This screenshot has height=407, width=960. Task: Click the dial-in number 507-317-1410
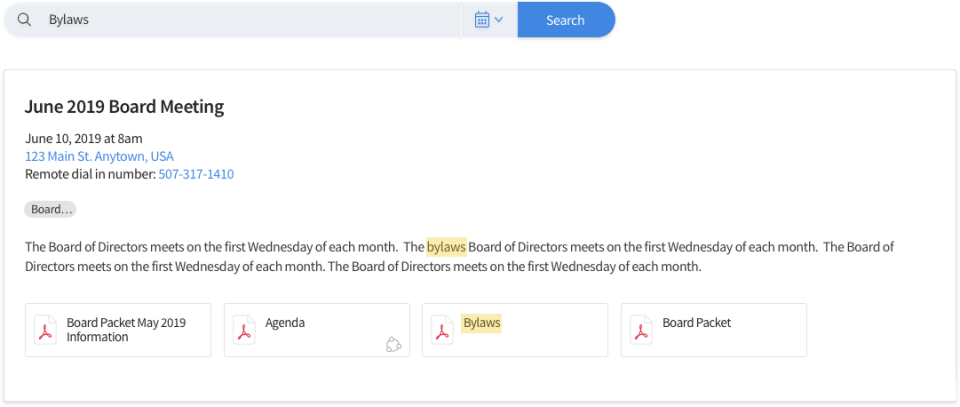tap(196, 174)
